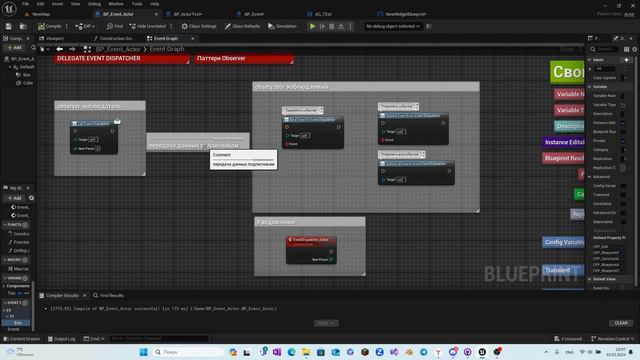Open My Blueprint panel settings gear

click(x=31, y=198)
